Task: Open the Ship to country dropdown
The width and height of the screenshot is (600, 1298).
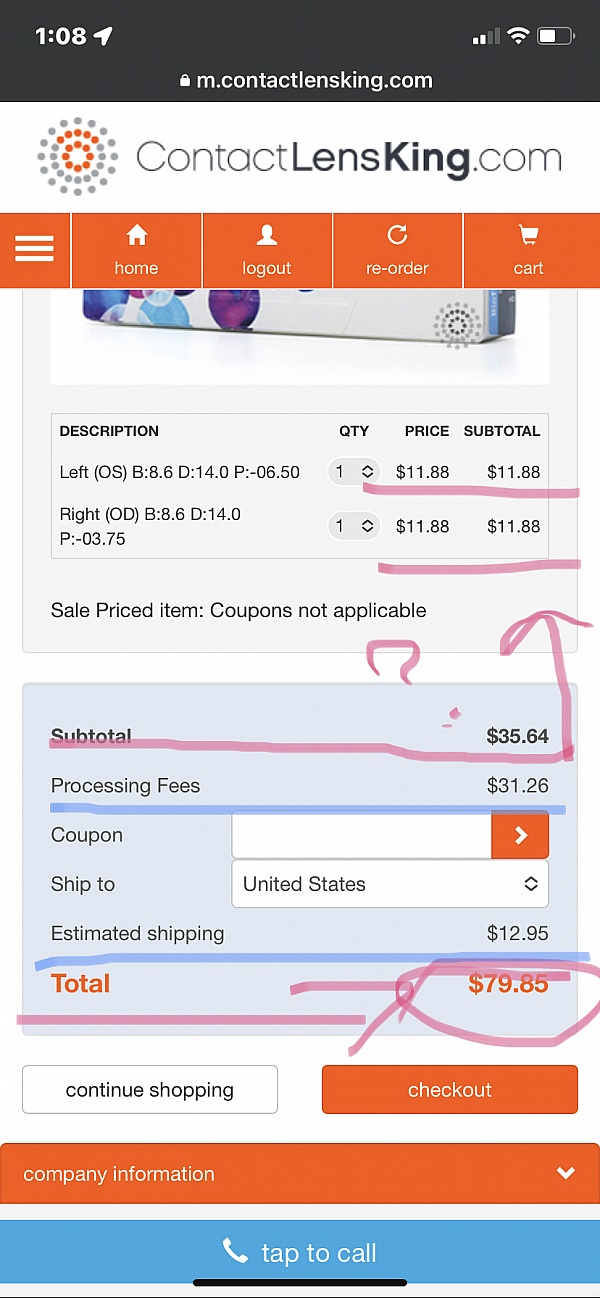Action: (390, 884)
